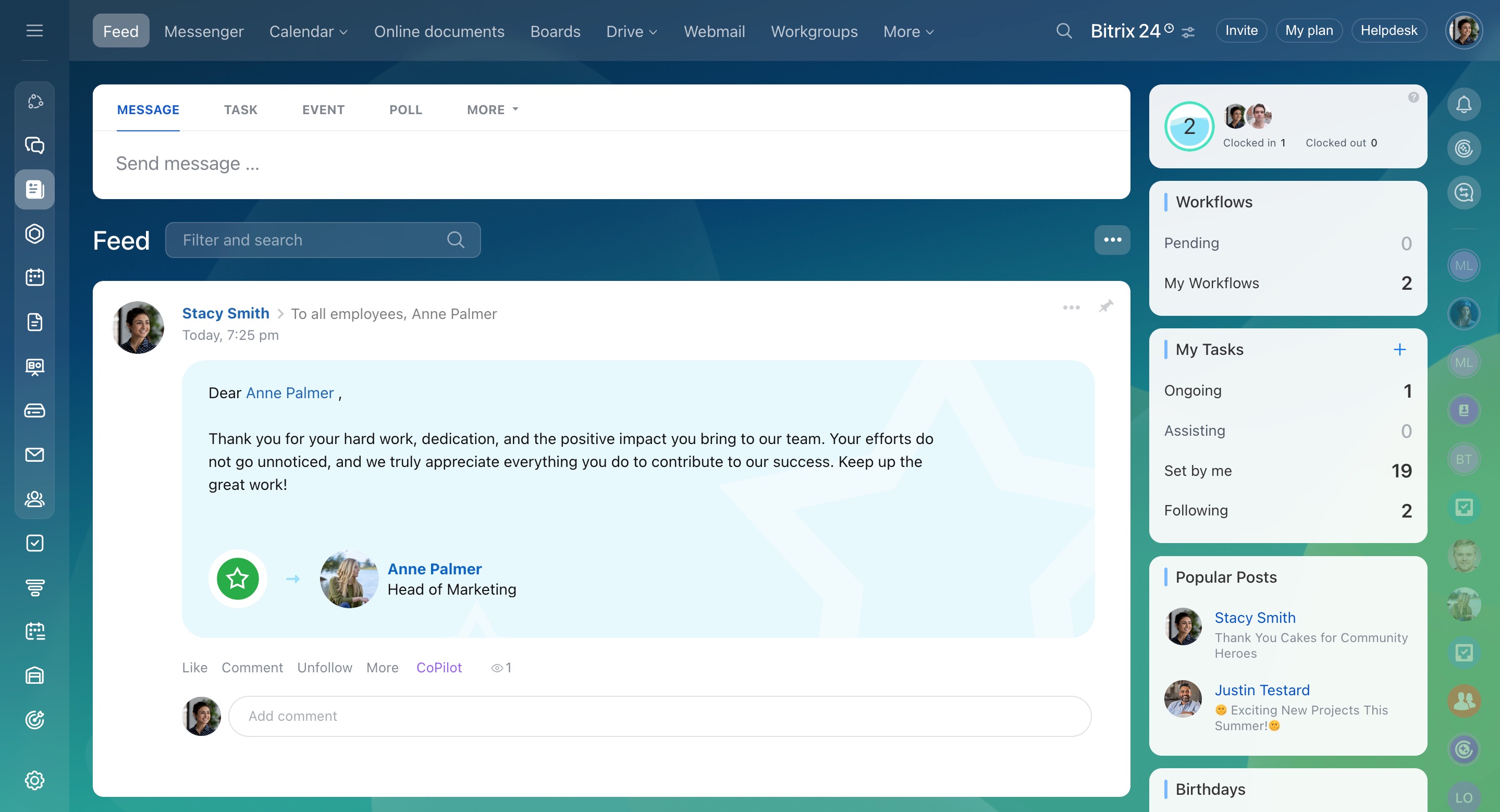Image resolution: width=1500 pixels, height=812 pixels.
Task: Click the search icon in Feed filter
Action: (x=456, y=240)
